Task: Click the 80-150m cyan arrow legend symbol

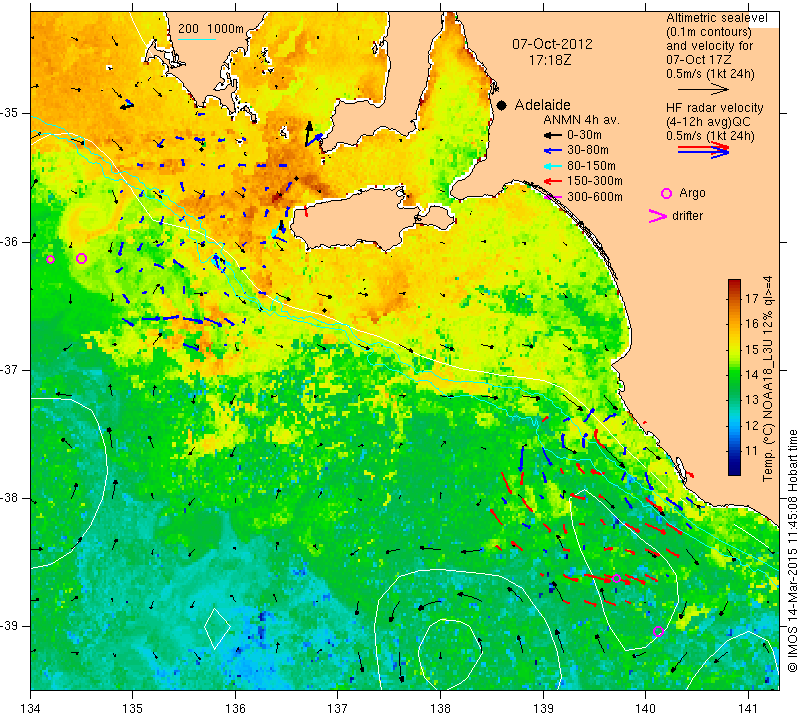Action: pos(552,166)
